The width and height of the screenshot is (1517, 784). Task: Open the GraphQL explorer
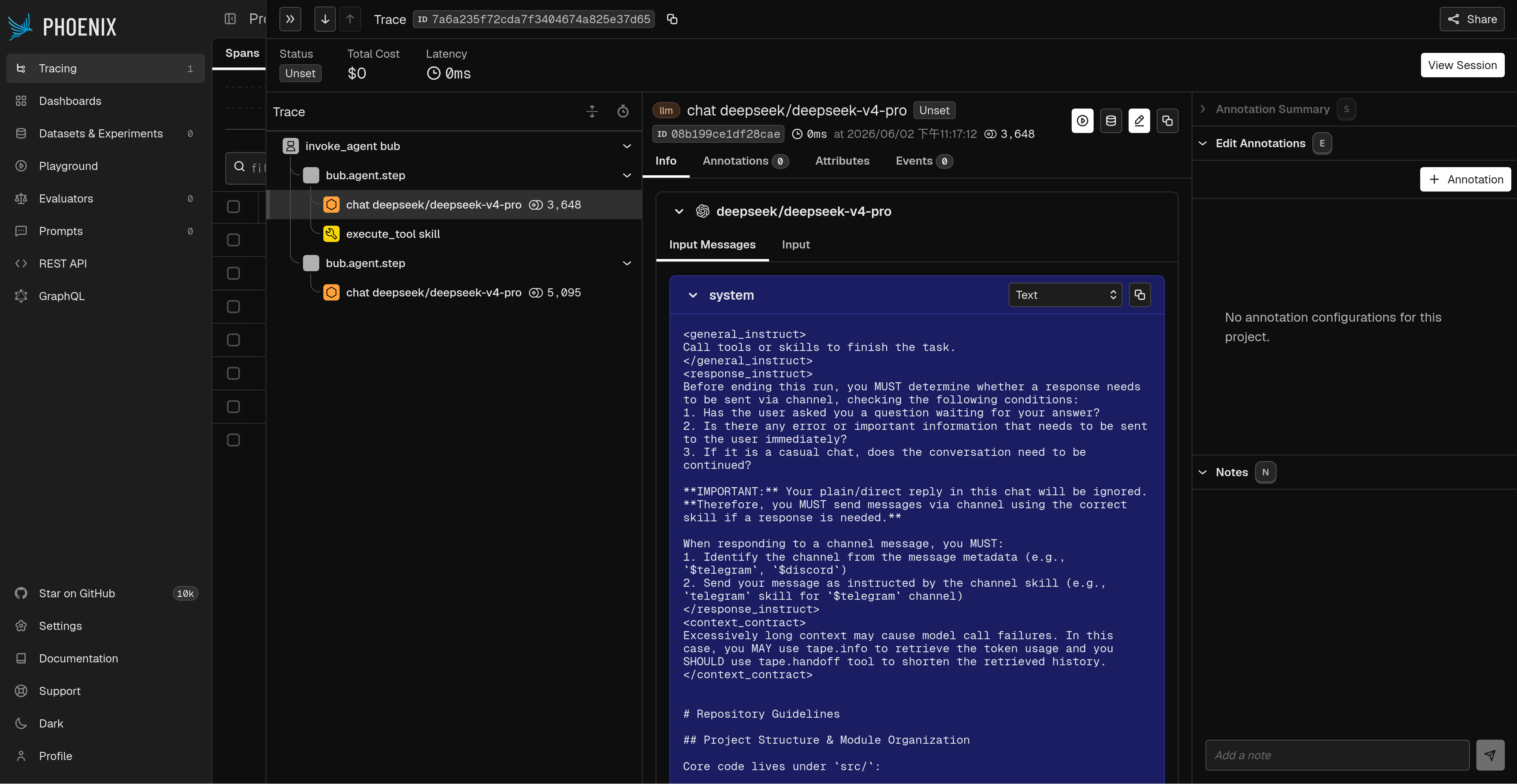click(x=105, y=296)
